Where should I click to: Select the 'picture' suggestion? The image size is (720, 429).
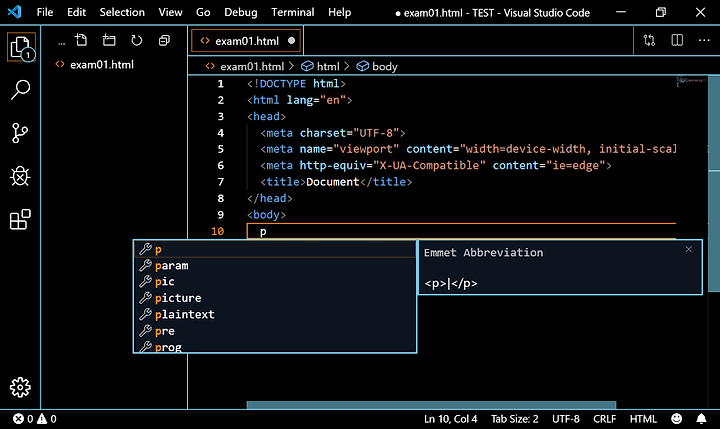pyautogui.click(x=275, y=298)
